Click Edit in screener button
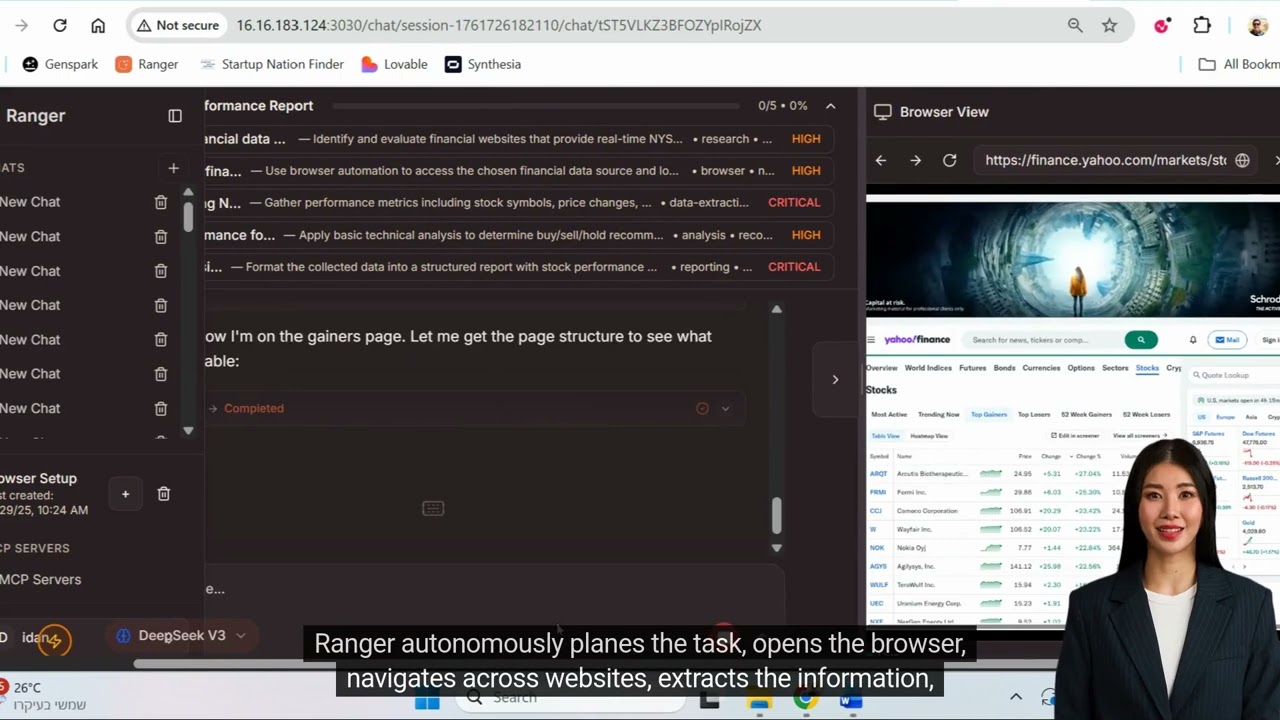The width and height of the screenshot is (1280, 720). [x=1075, y=436]
